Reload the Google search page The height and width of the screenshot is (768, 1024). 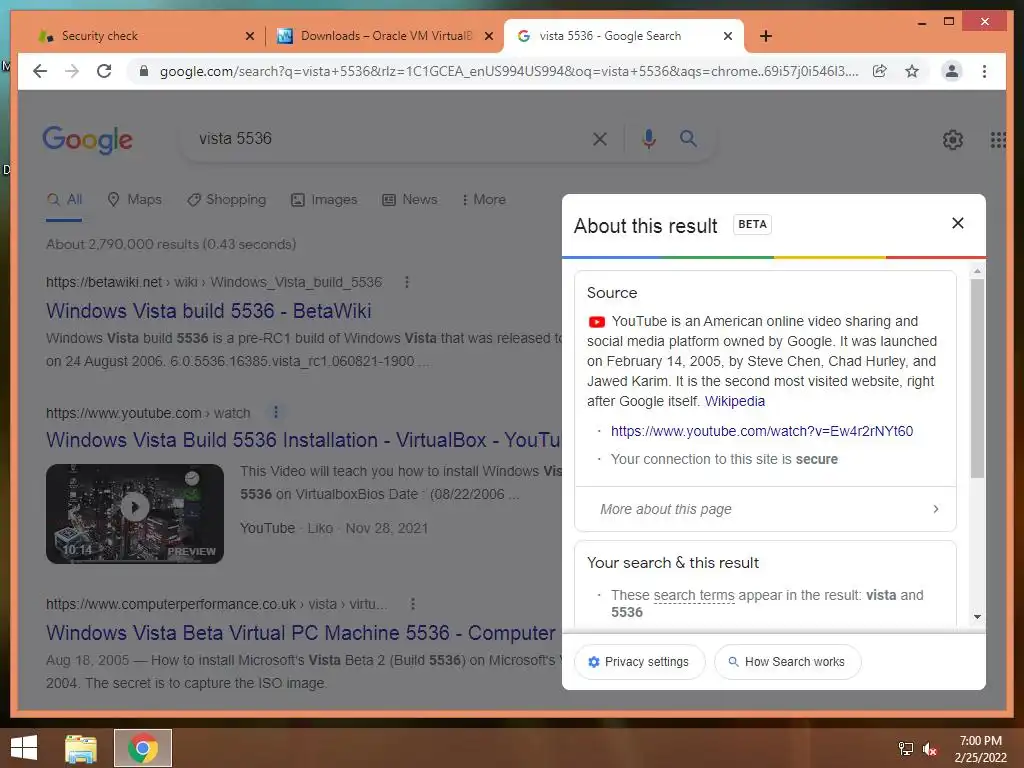(x=104, y=71)
